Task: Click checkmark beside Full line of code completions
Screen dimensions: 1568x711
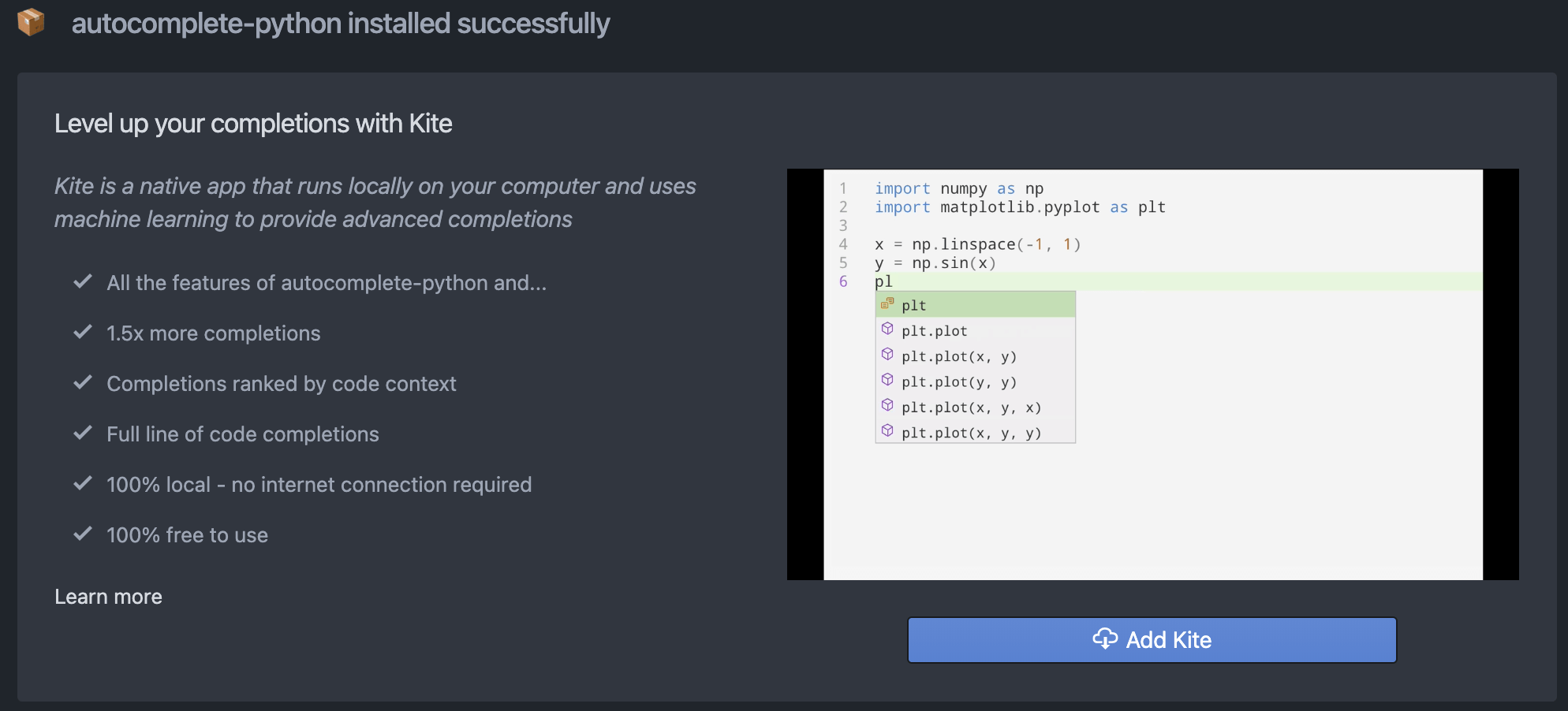Action: click(83, 433)
